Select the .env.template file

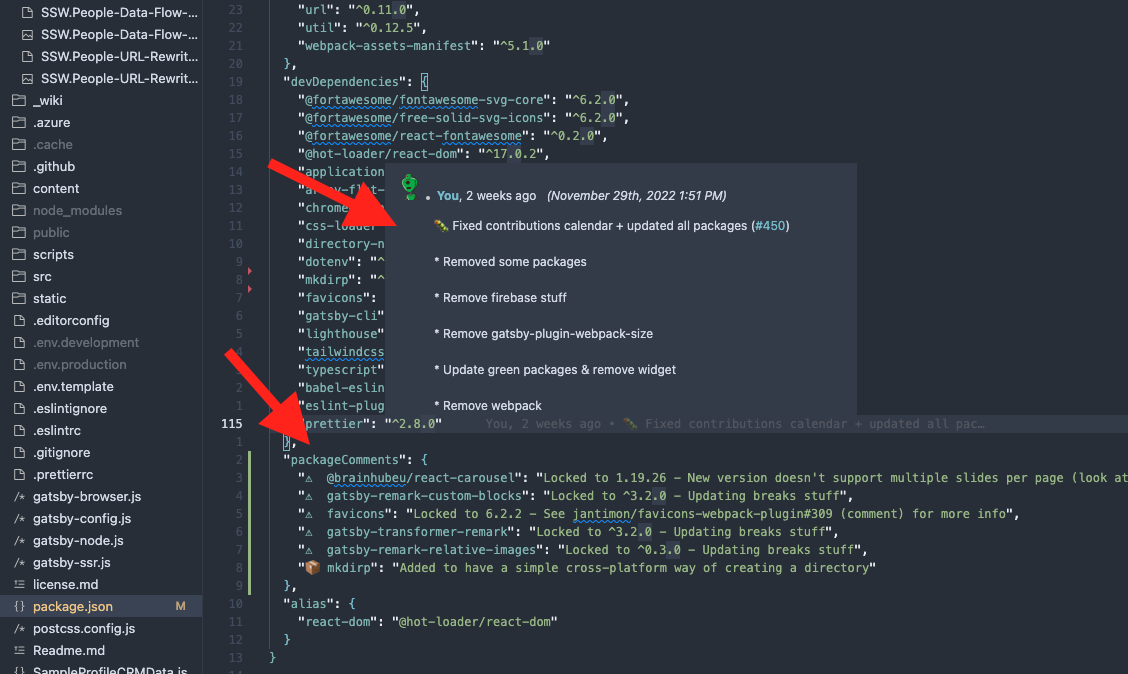point(73,386)
